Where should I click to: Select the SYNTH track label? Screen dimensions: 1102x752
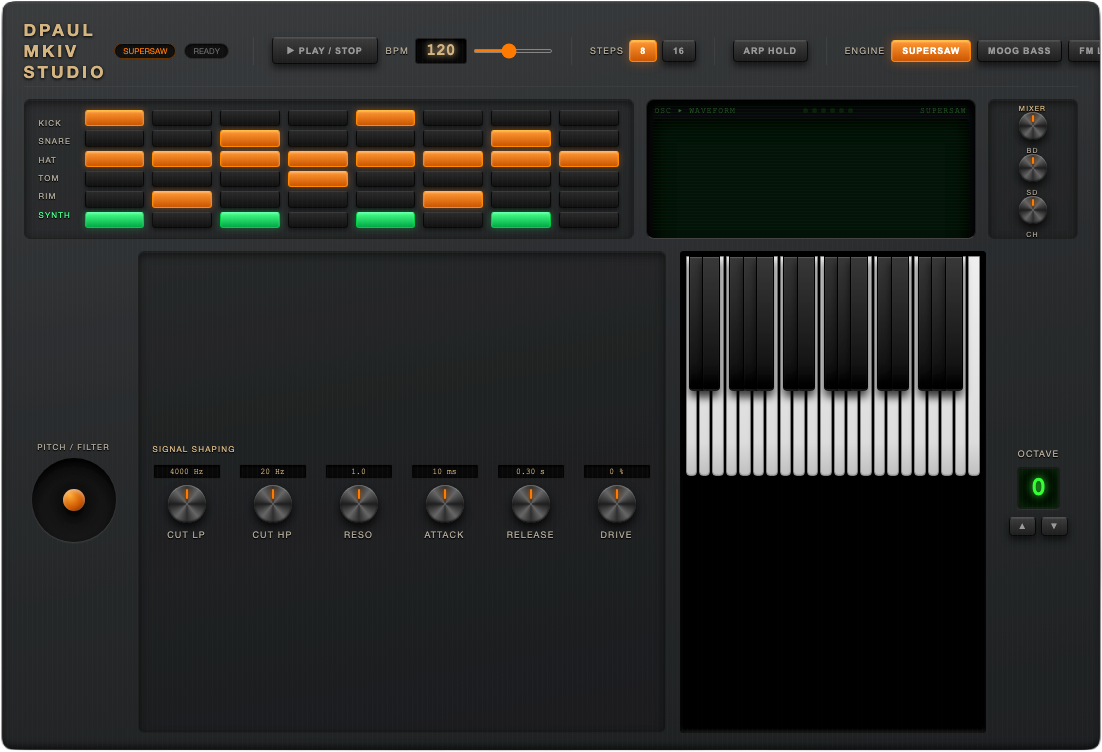(54, 215)
